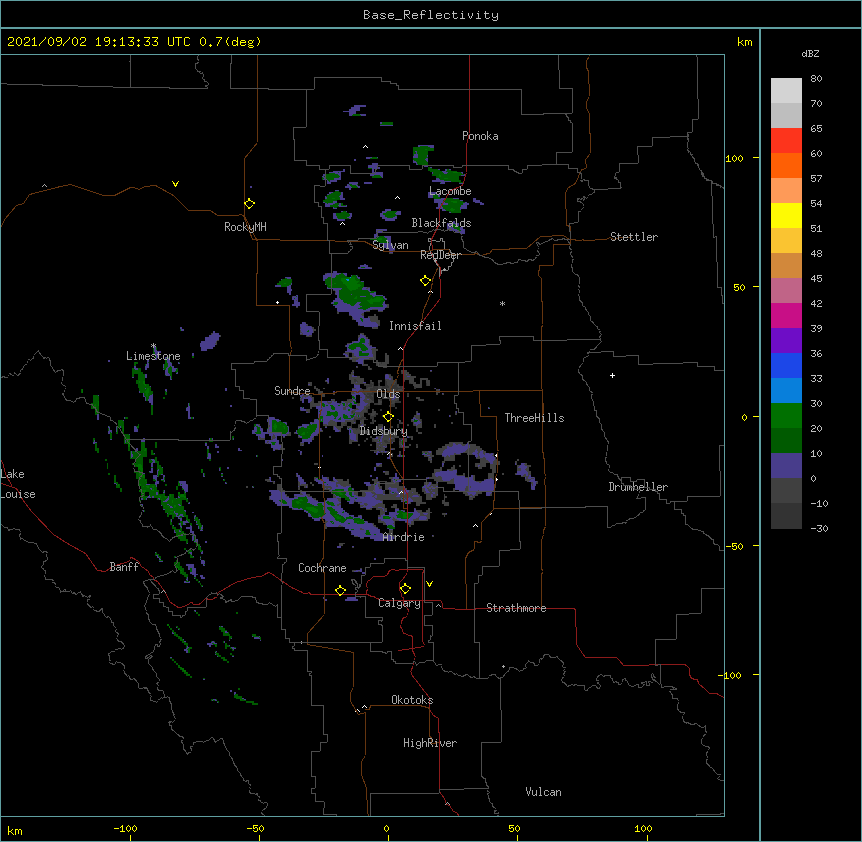Screen dimensions: 862x842
Task: Choose the royal blue 33-36 dBZ legend color
Action: tap(786, 365)
